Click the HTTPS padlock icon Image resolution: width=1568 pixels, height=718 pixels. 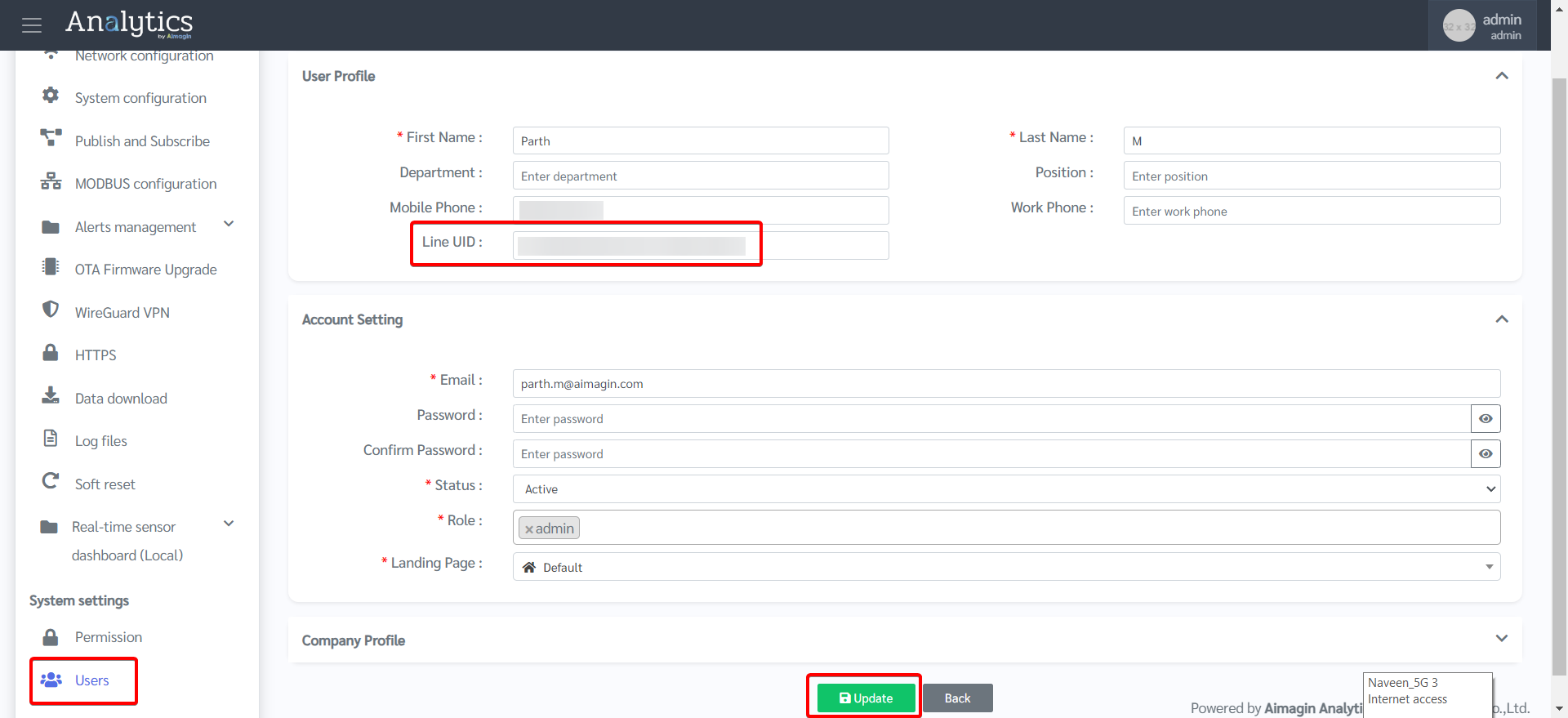[51, 352]
